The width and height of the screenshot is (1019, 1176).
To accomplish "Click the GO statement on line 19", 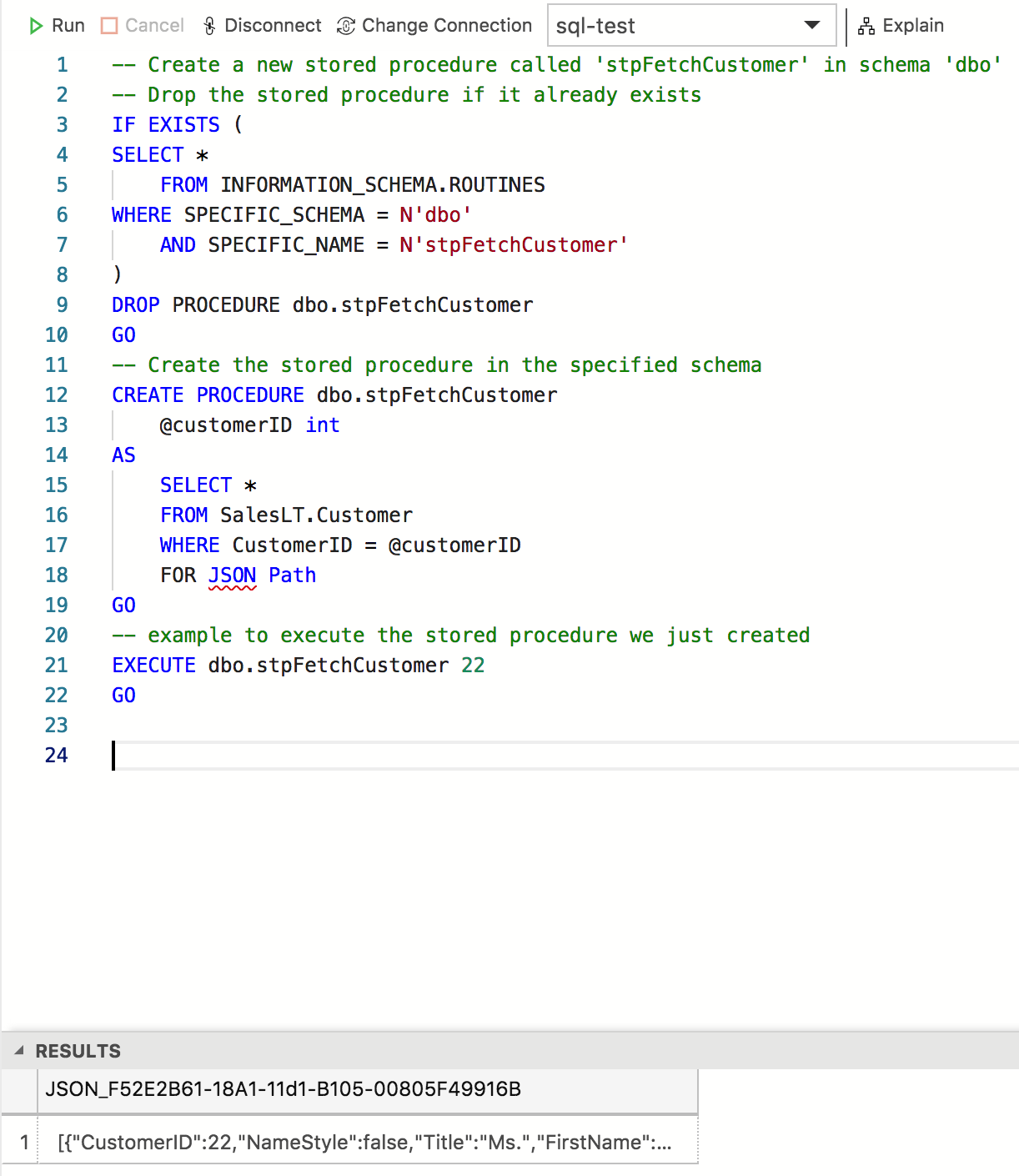I will click(x=123, y=606).
